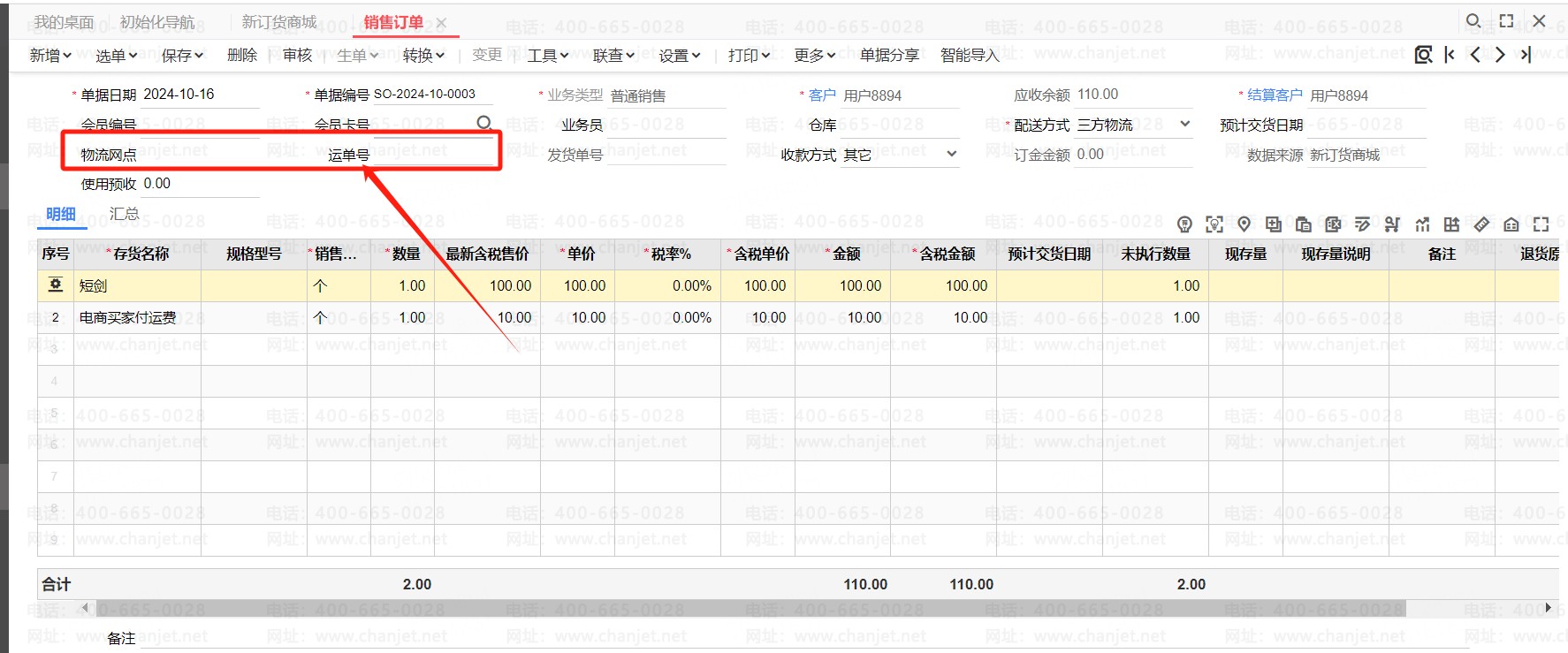The height and width of the screenshot is (653, 1568).
Task: Click the warehouse house icon above the grid
Action: pyautogui.click(x=1511, y=224)
